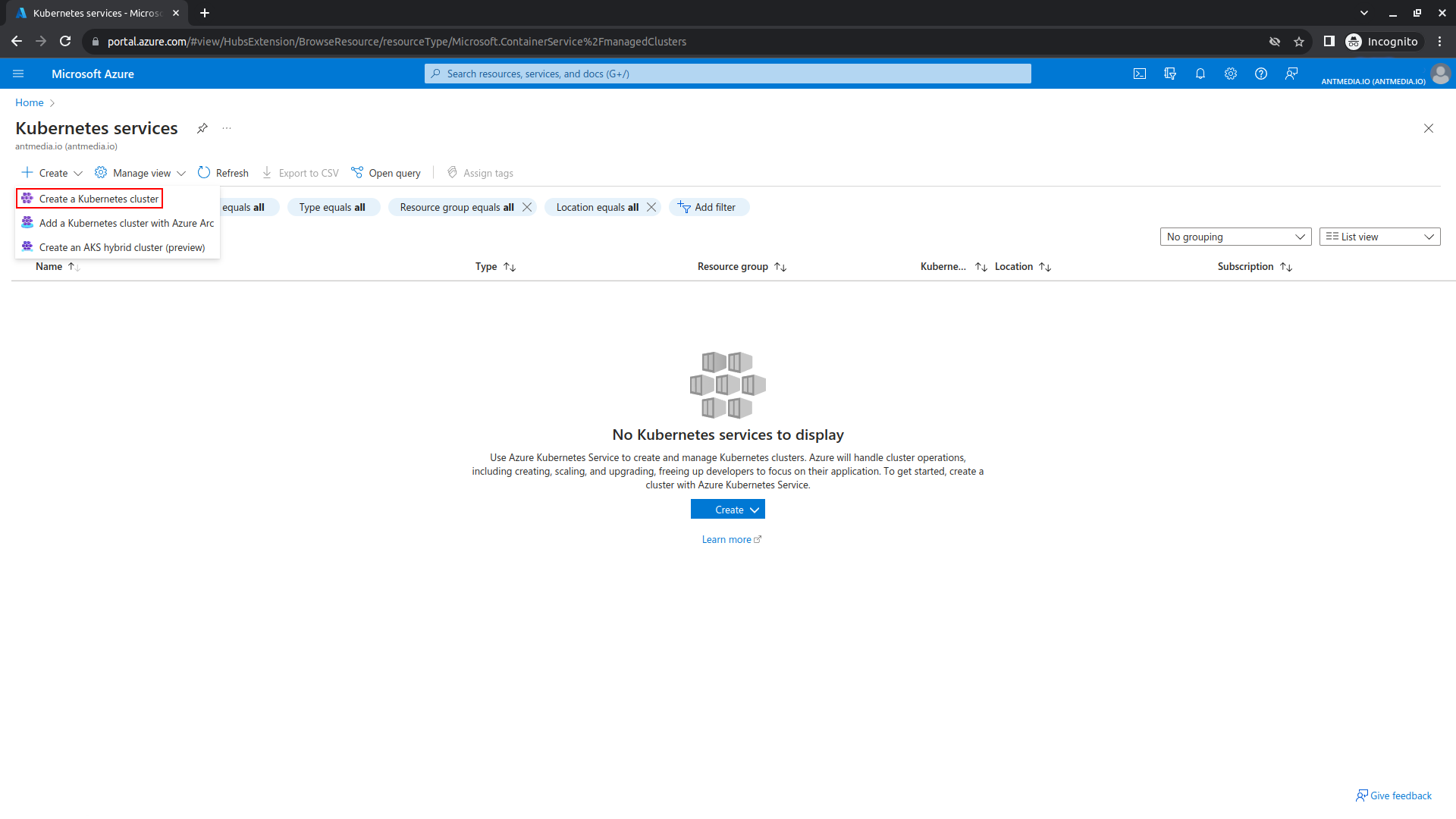Sort by the Resource group column
This screenshot has height=819, width=1456.
click(x=742, y=266)
